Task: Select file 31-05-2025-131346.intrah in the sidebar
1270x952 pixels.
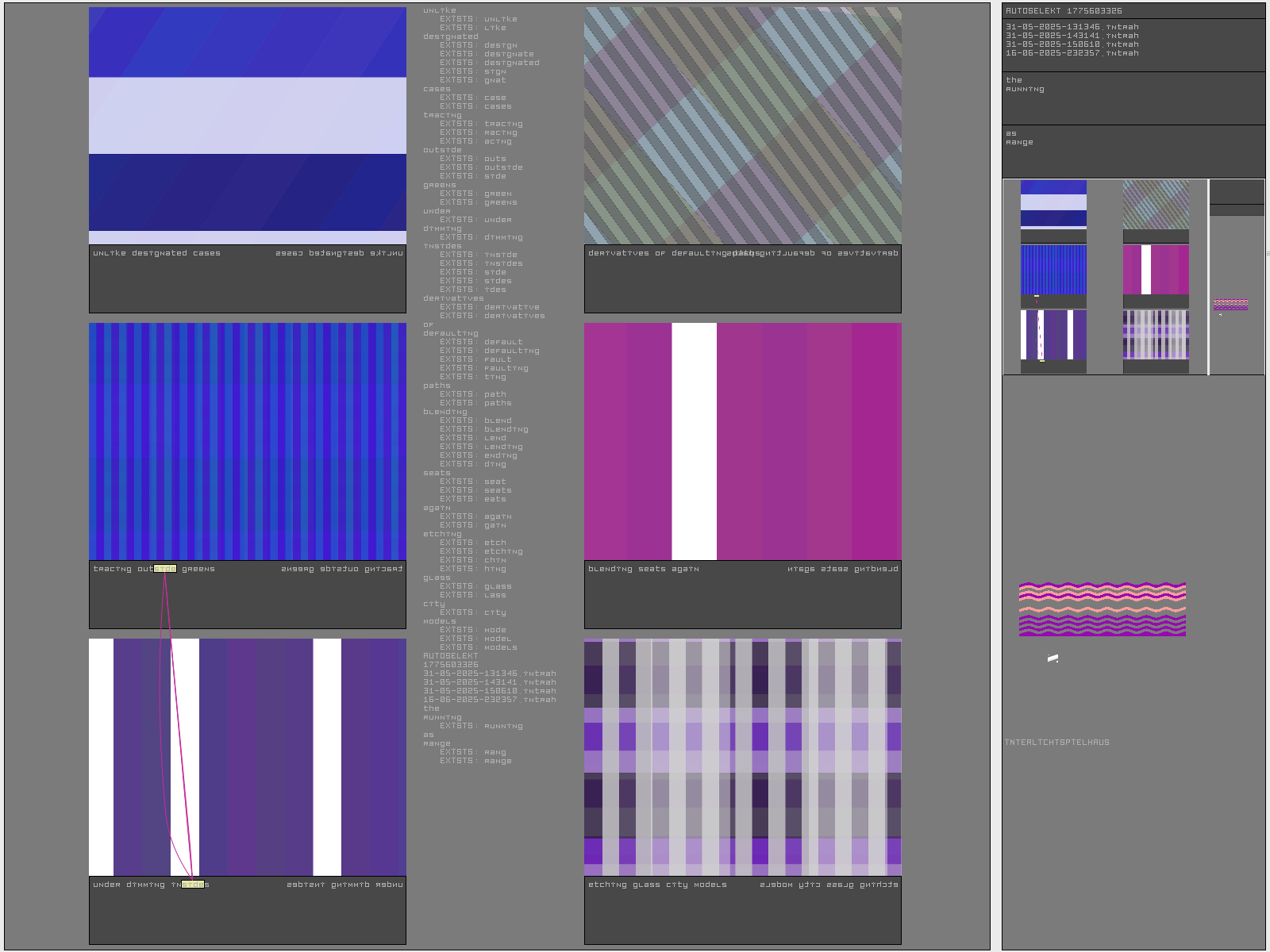Action: (x=1072, y=27)
